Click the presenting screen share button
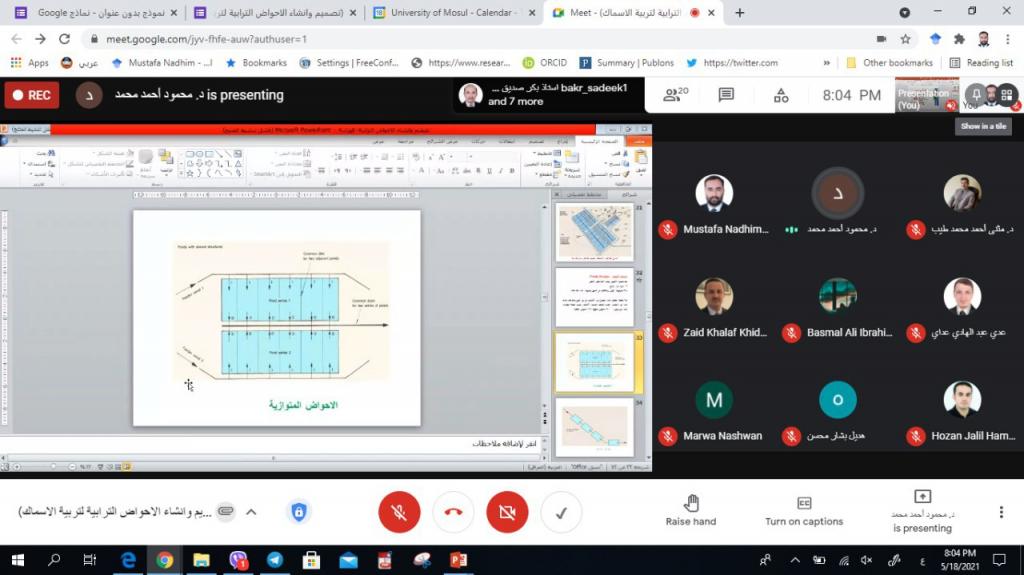1024x575 pixels. click(922, 510)
